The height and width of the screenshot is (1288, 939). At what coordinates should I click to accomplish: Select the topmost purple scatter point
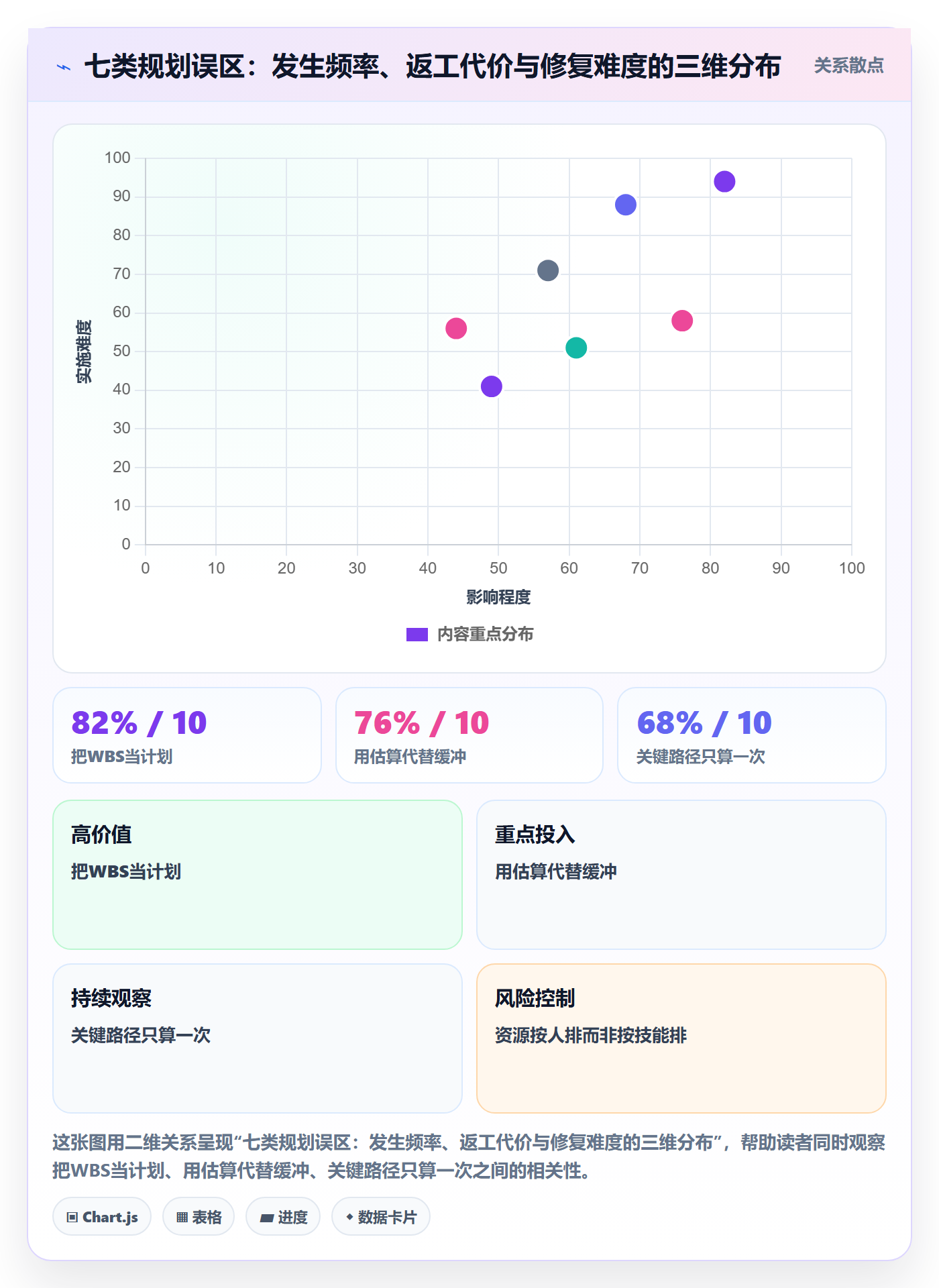724,182
